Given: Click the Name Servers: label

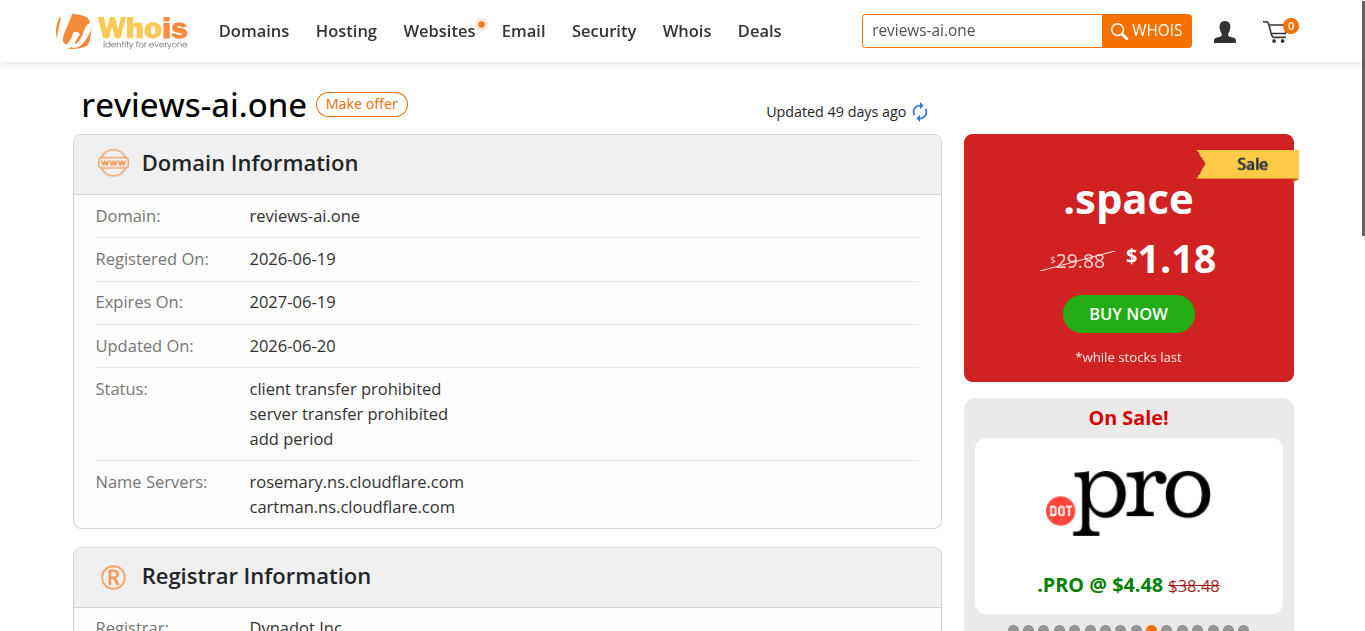Looking at the screenshot, I should click(x=152, y=482).
